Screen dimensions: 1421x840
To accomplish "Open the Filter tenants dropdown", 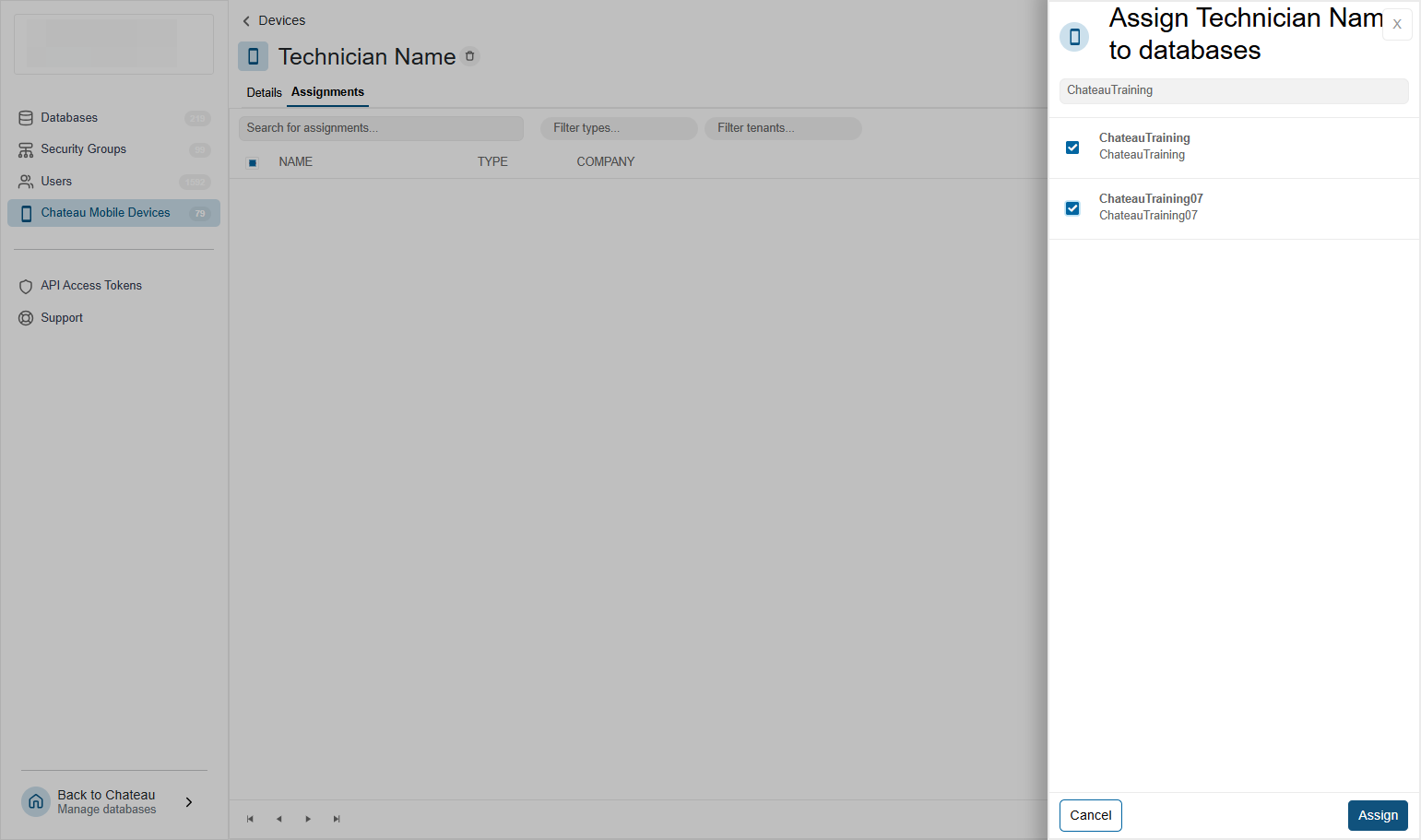I will 783,128.
